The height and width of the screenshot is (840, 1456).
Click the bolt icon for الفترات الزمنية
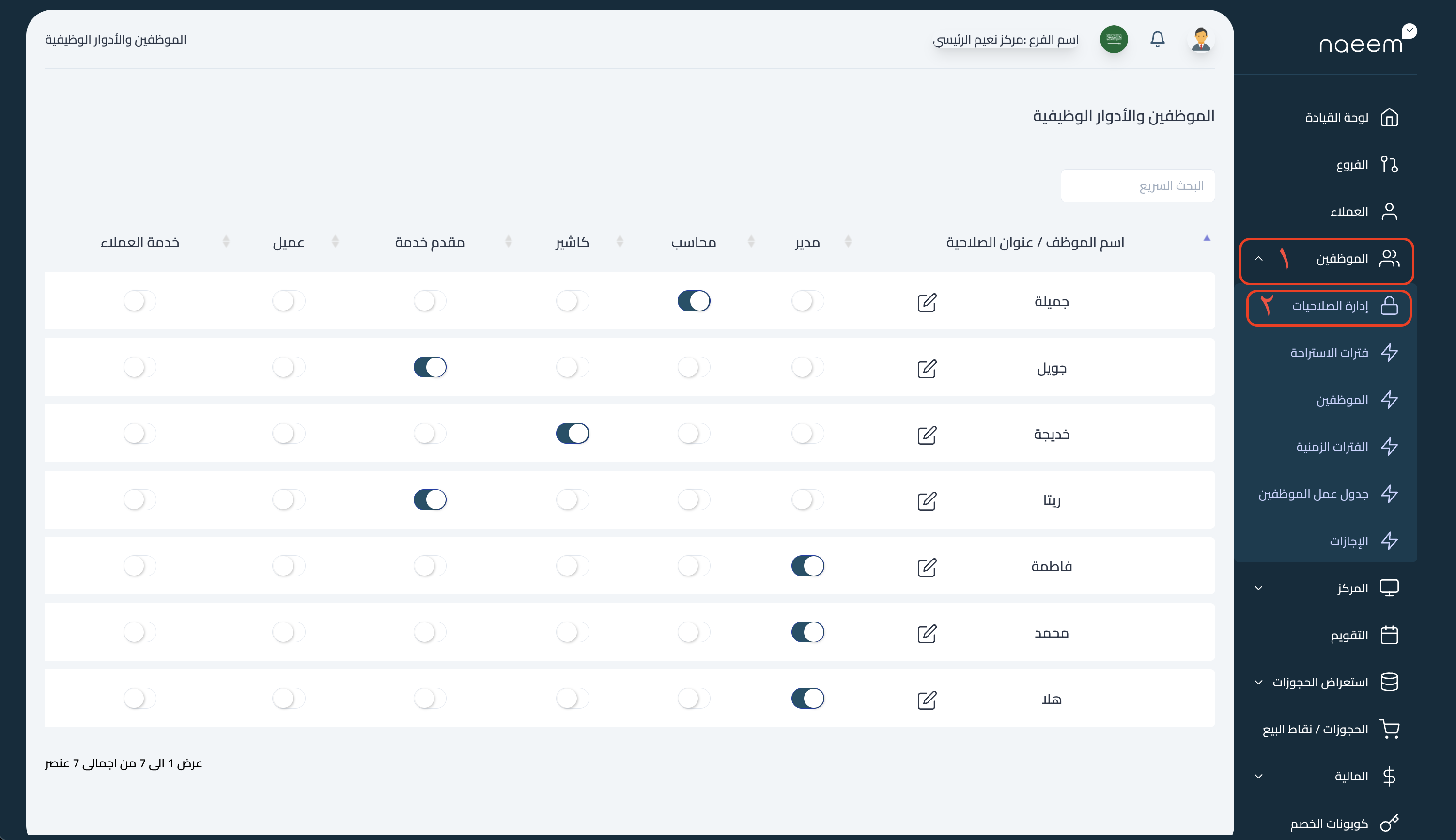click(x=1389, y=447)
